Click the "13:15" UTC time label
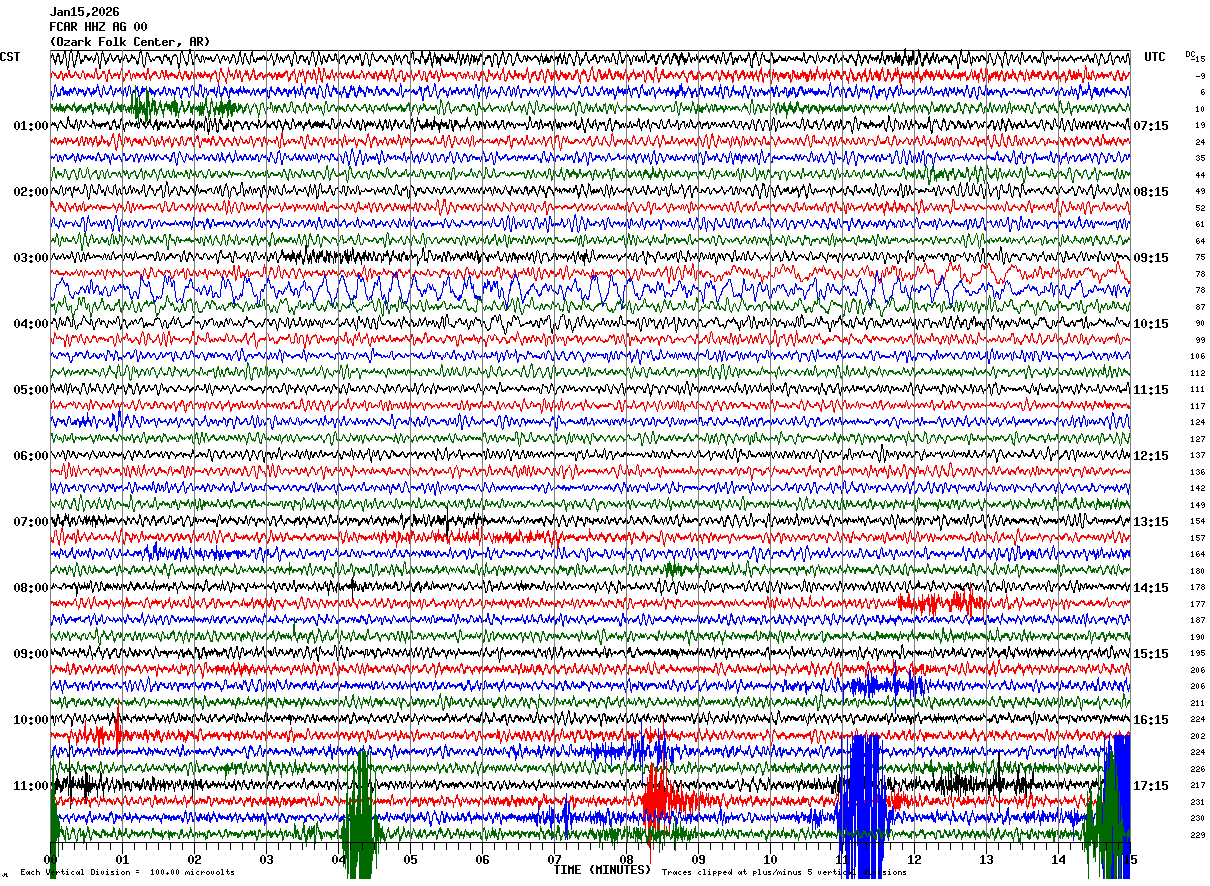1210x886 pixels. click(x=1151, y=522)
